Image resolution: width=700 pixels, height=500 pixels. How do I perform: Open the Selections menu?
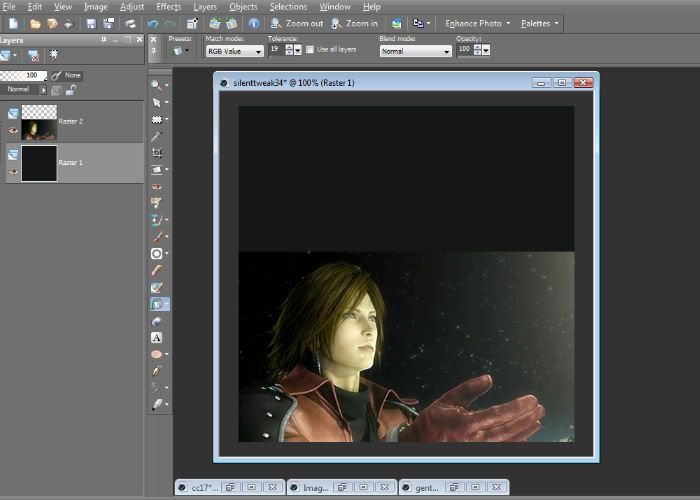(288, 7)
